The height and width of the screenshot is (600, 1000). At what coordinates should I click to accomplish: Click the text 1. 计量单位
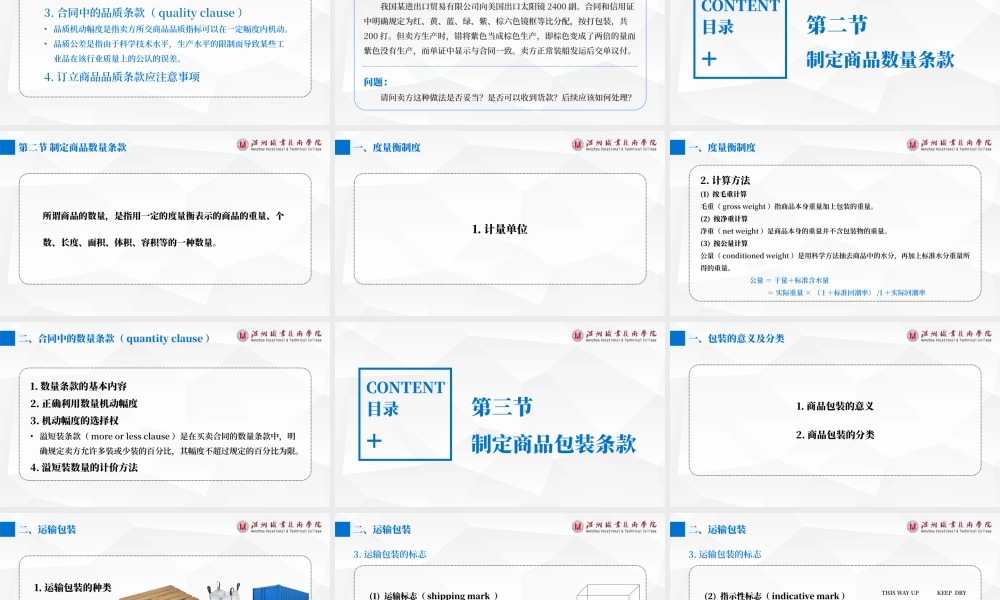click(x=500, y=227)
